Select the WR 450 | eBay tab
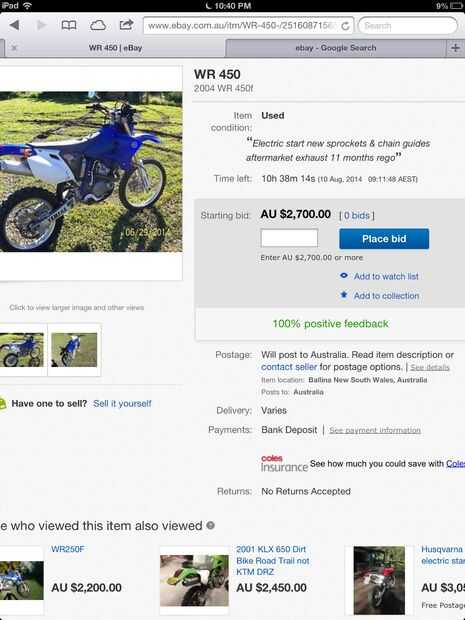Image resolution: width=465 pixels, height=620 pixels. pyautogui.click(x=115, y=48)
